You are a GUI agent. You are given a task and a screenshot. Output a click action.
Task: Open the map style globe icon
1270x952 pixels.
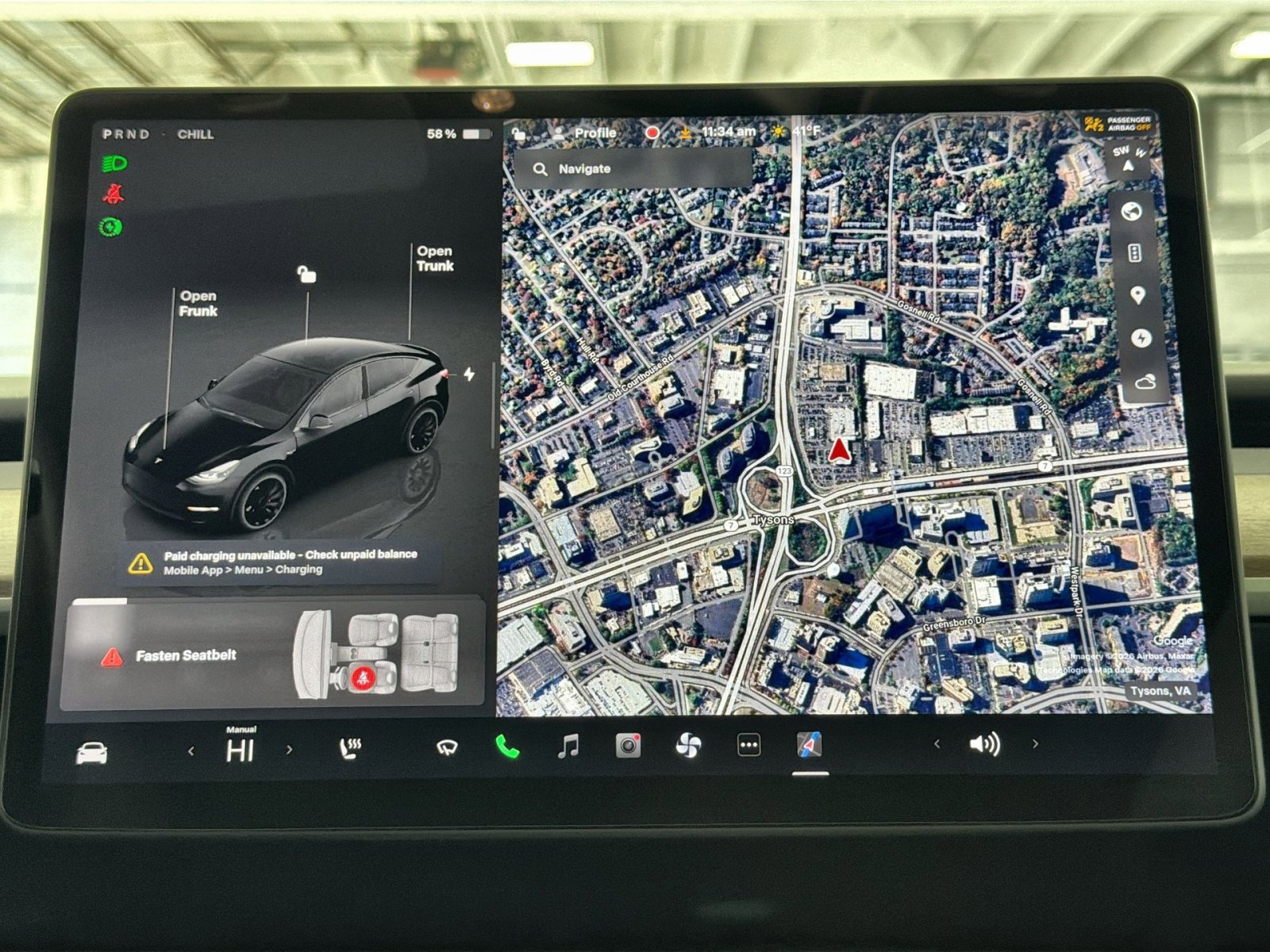(1131, 210)
